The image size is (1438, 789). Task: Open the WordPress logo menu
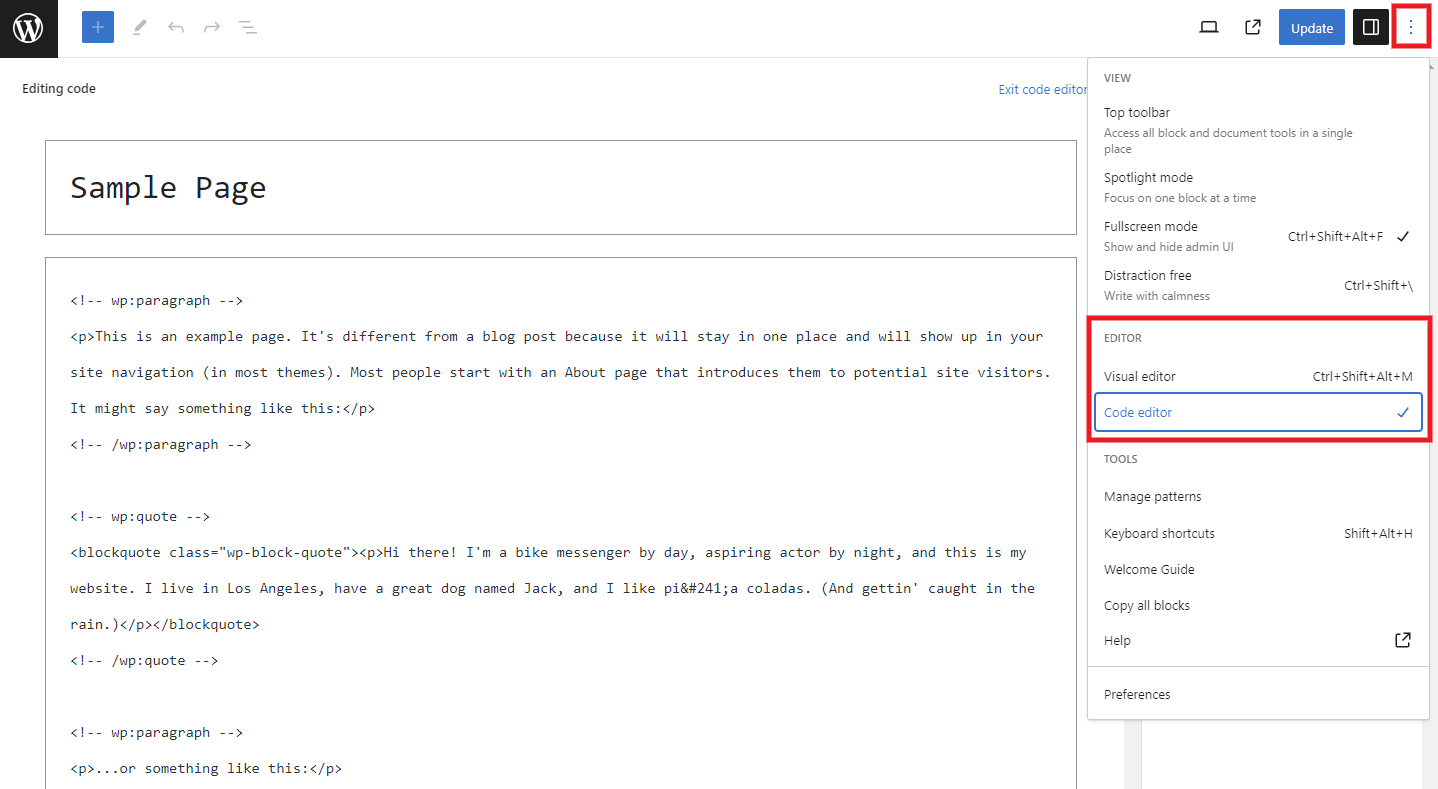[x=27, y=27]
